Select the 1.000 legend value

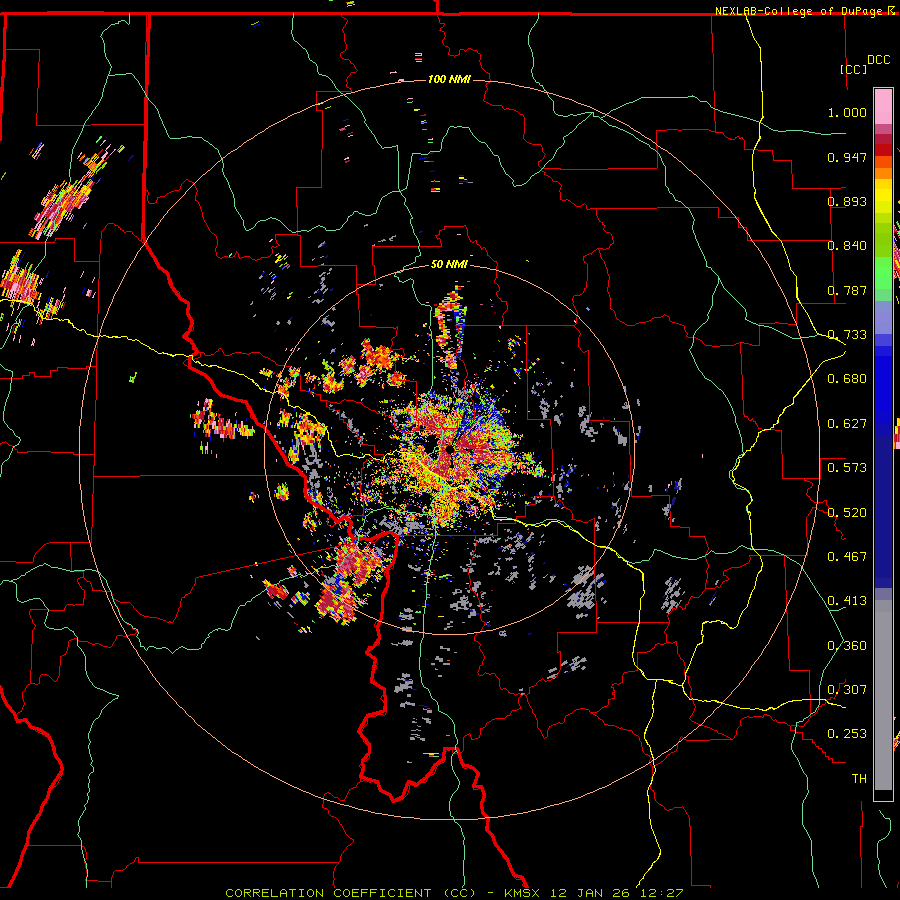click(x=847, y=112)
